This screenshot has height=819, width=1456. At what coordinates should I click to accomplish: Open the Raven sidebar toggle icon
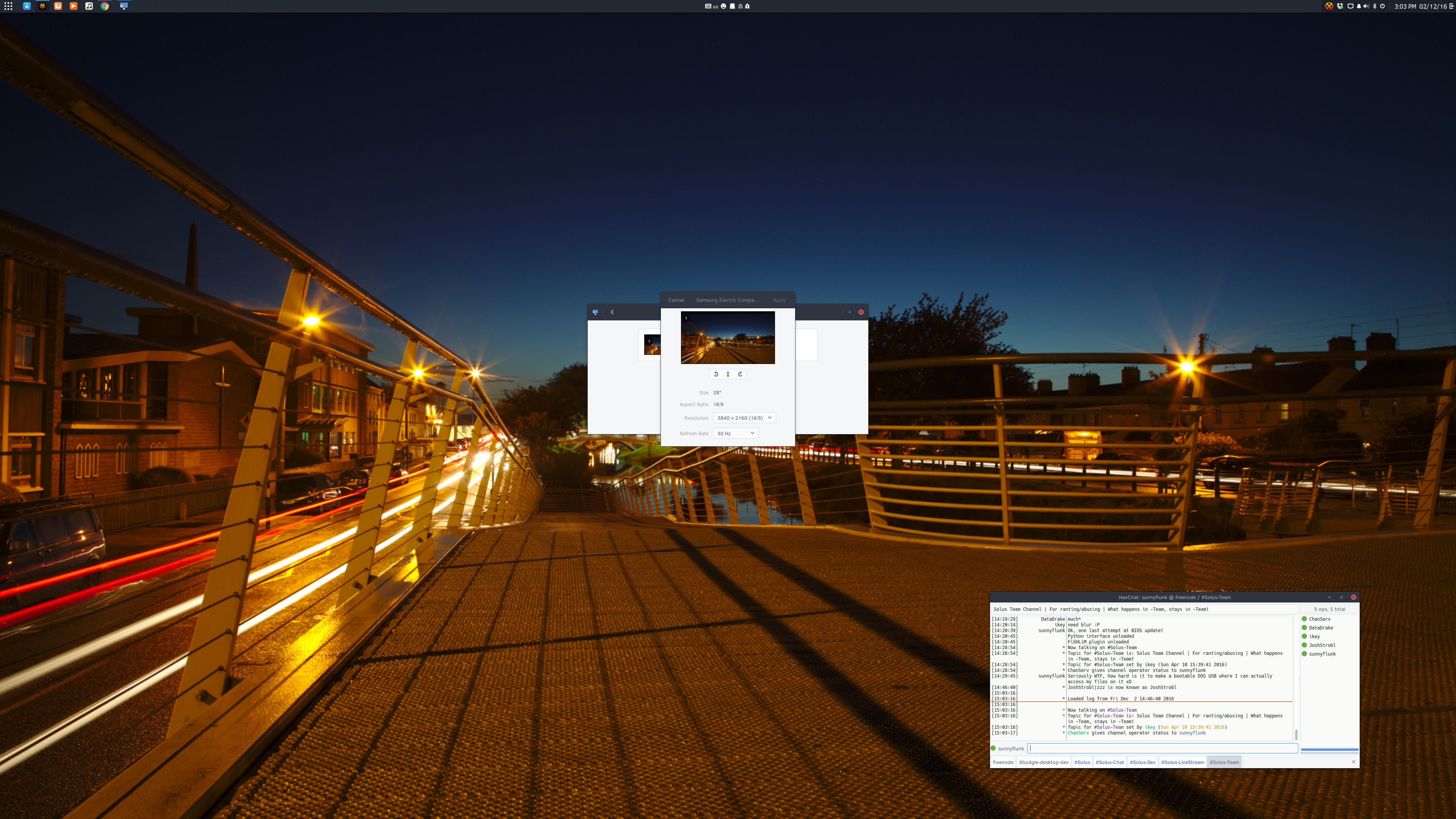pos(1452,6)
